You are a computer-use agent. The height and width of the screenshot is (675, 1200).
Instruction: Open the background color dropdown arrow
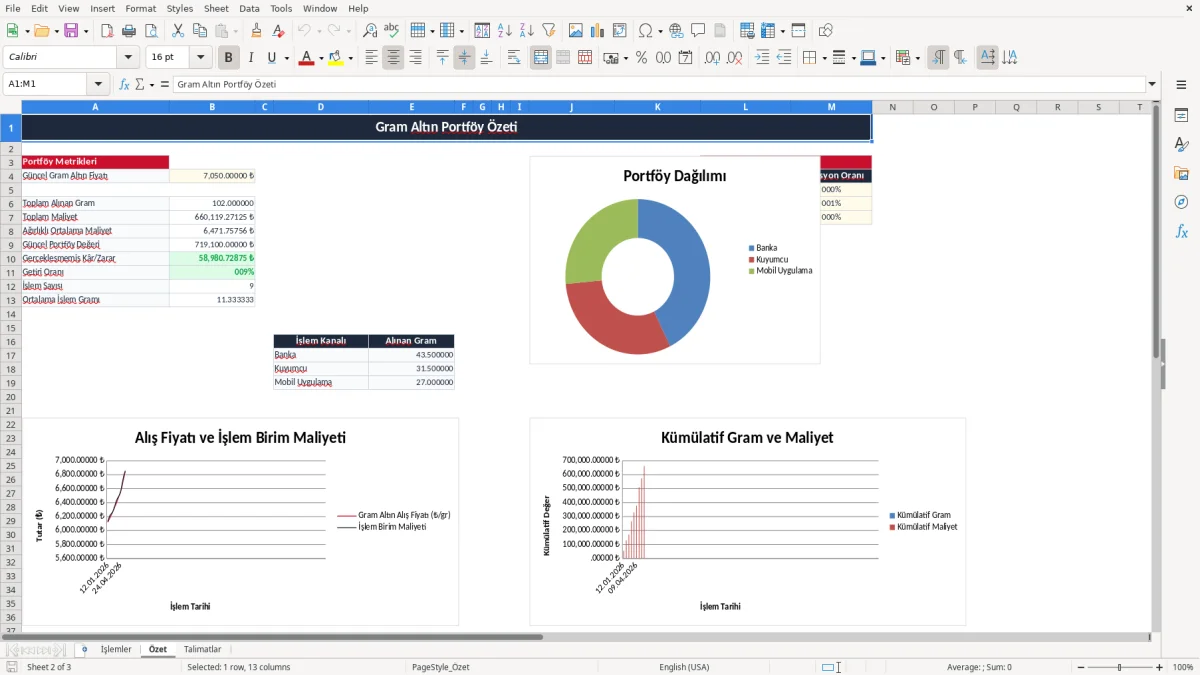(x=350, y=58)
